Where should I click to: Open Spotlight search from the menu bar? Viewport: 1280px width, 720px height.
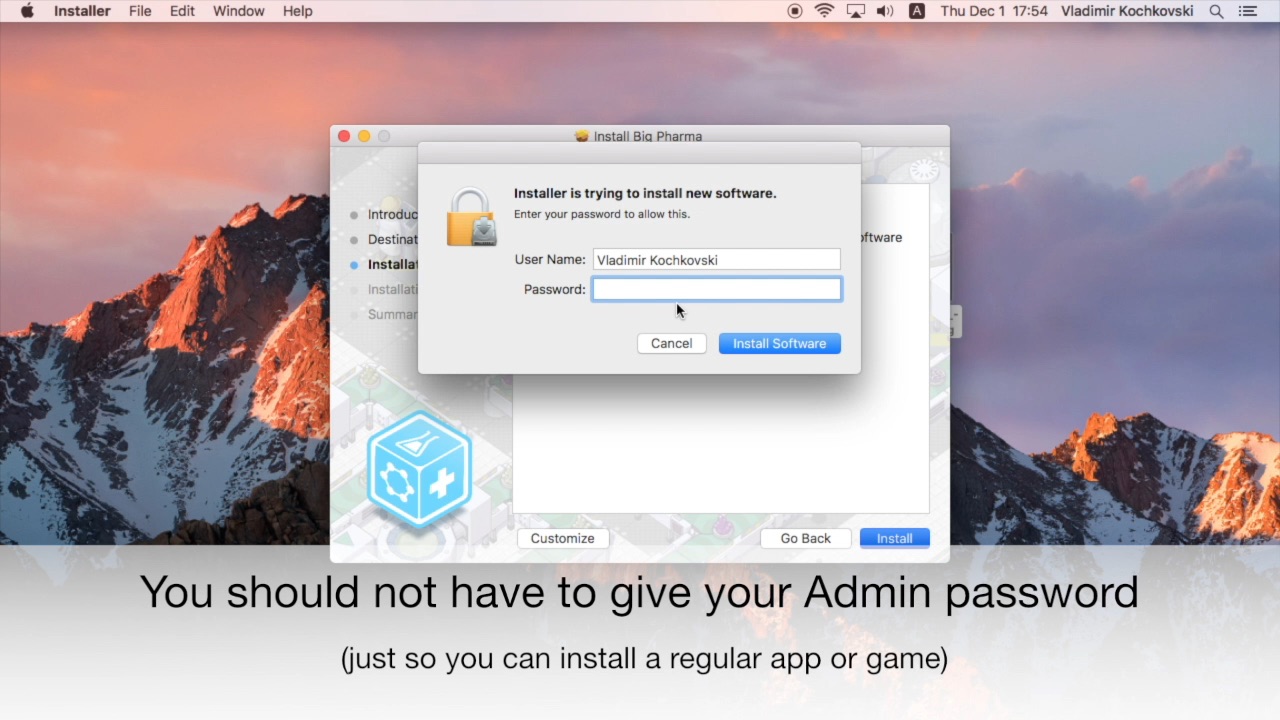pyautogui.click(x=1215, y=11)
